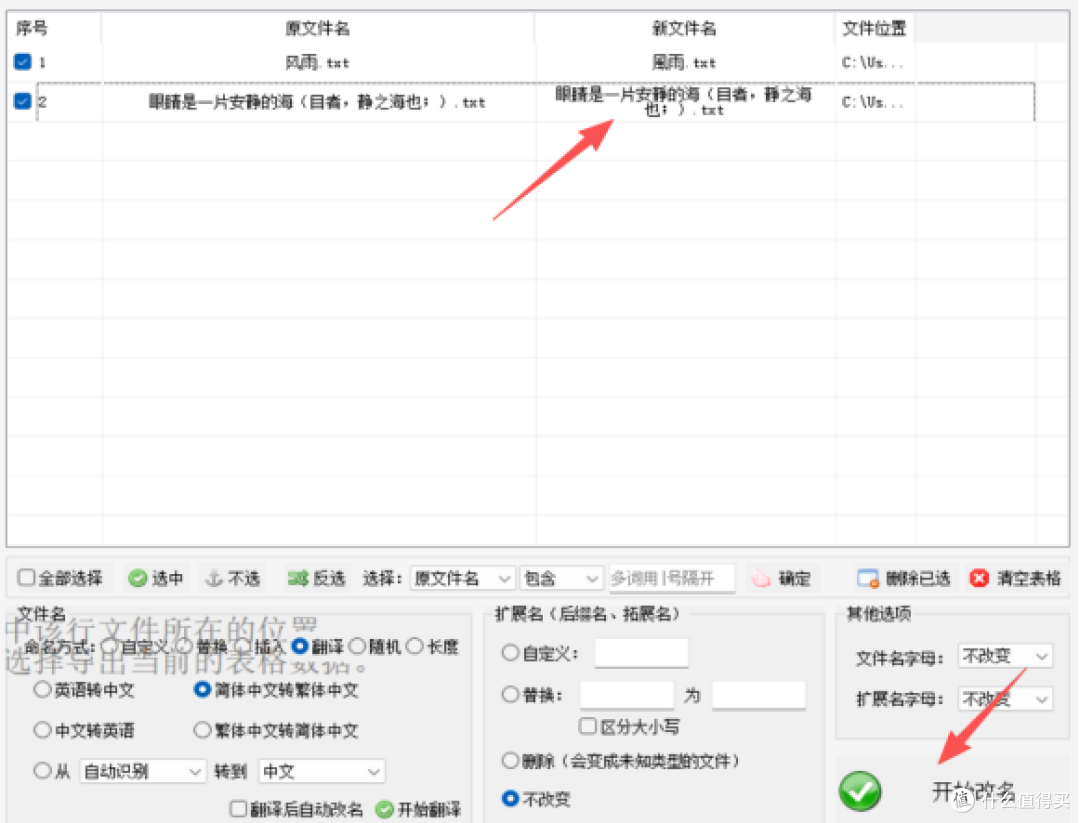
Task: Enable the 区分大小写 checkbox
Action: [x=588, y=726]
